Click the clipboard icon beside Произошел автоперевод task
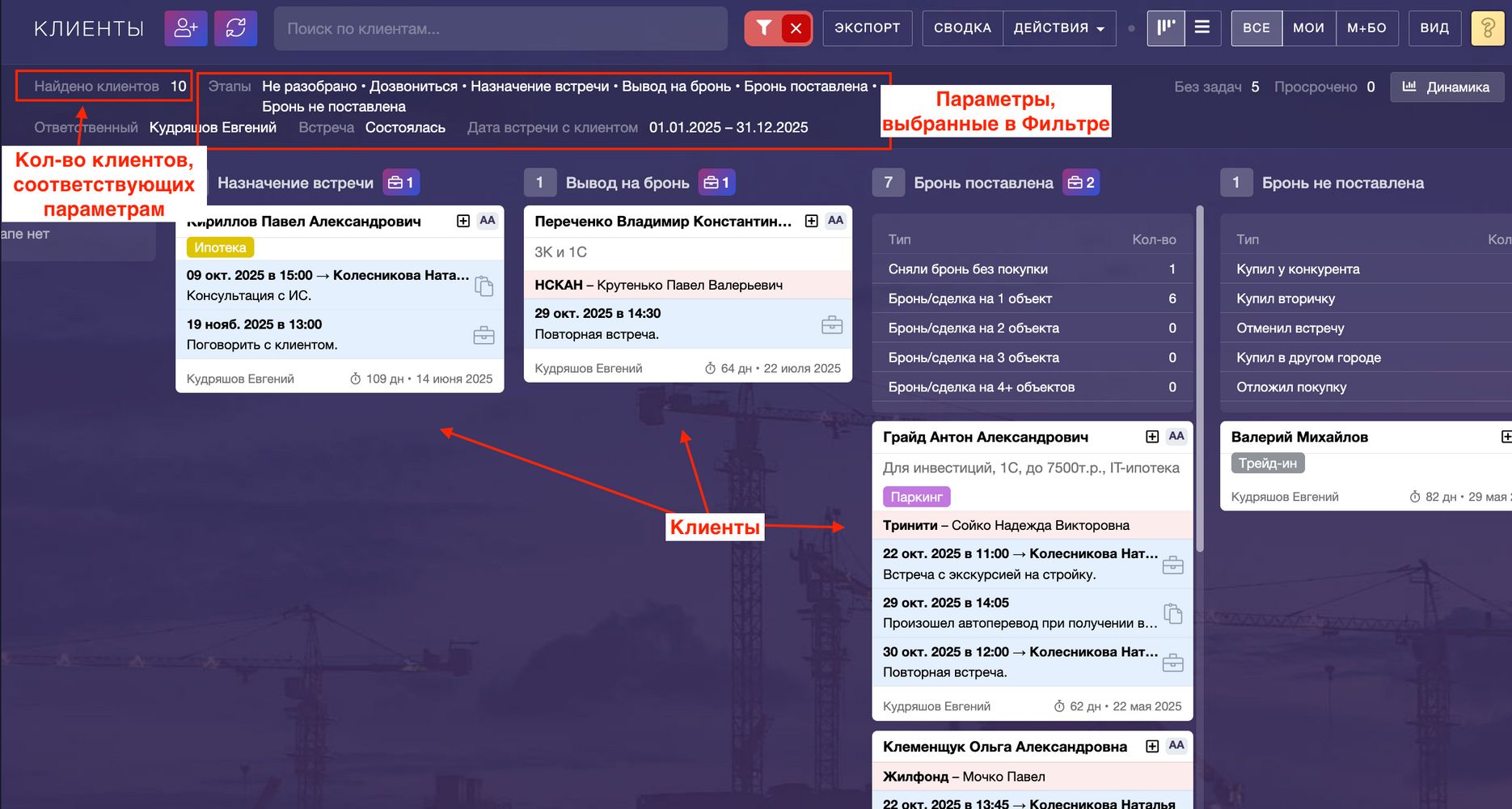Image resolution: width=1512 pixels, height=809 pixels. pos(1172,613)
